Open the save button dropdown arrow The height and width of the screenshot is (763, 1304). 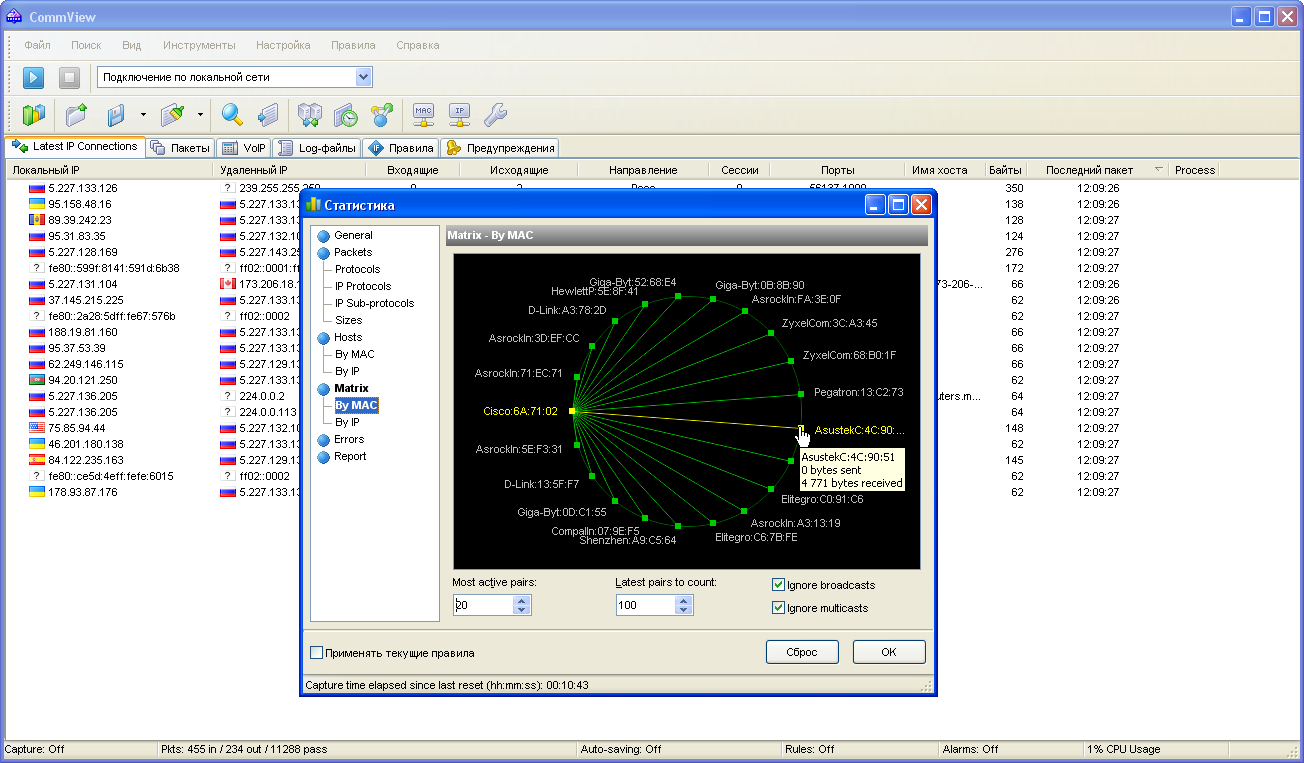pyautogui.click(x=143, y=115)
